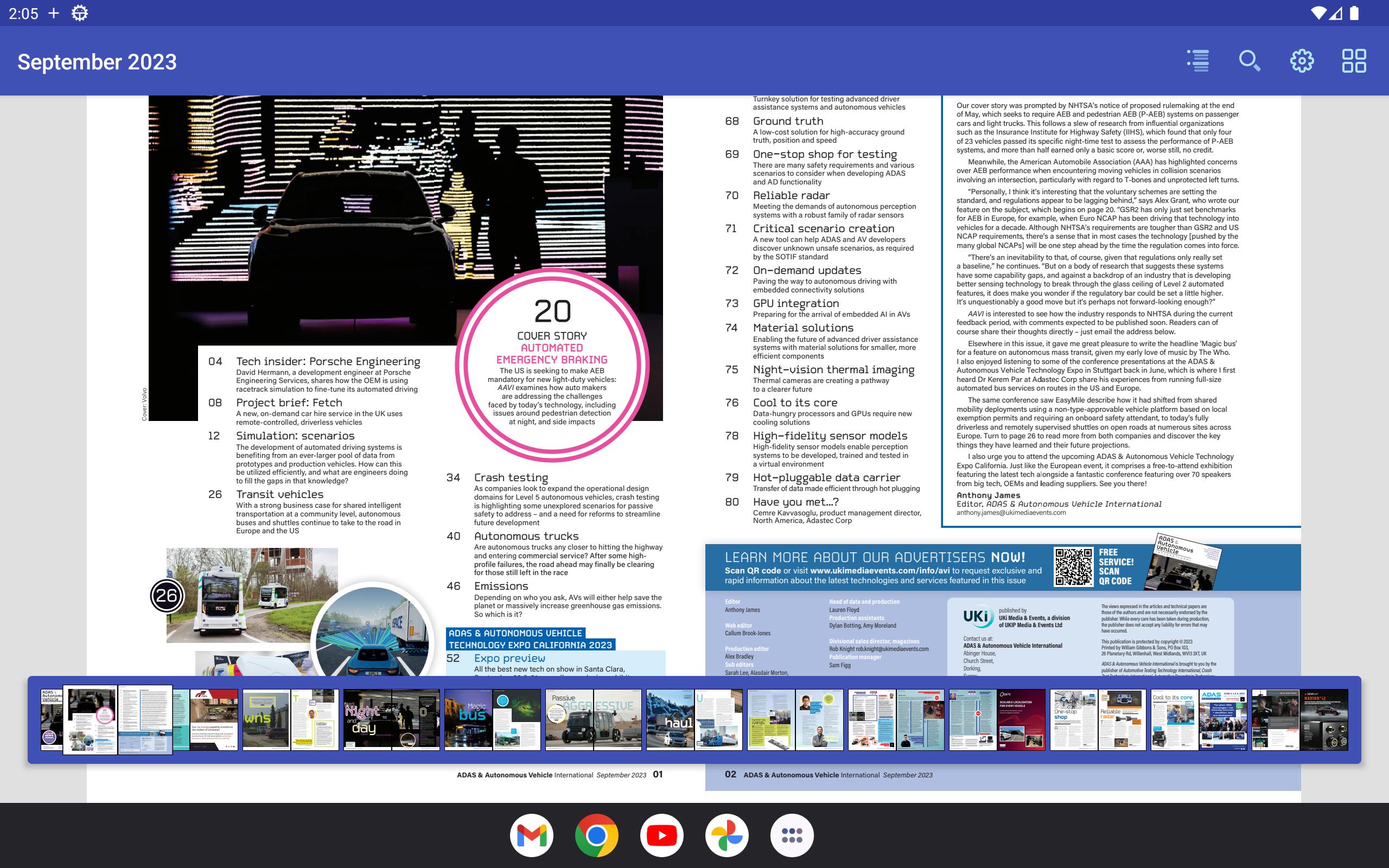
Task: Jump to the 'Magic bus' spread thumbnail
Action: click(493, 719)
